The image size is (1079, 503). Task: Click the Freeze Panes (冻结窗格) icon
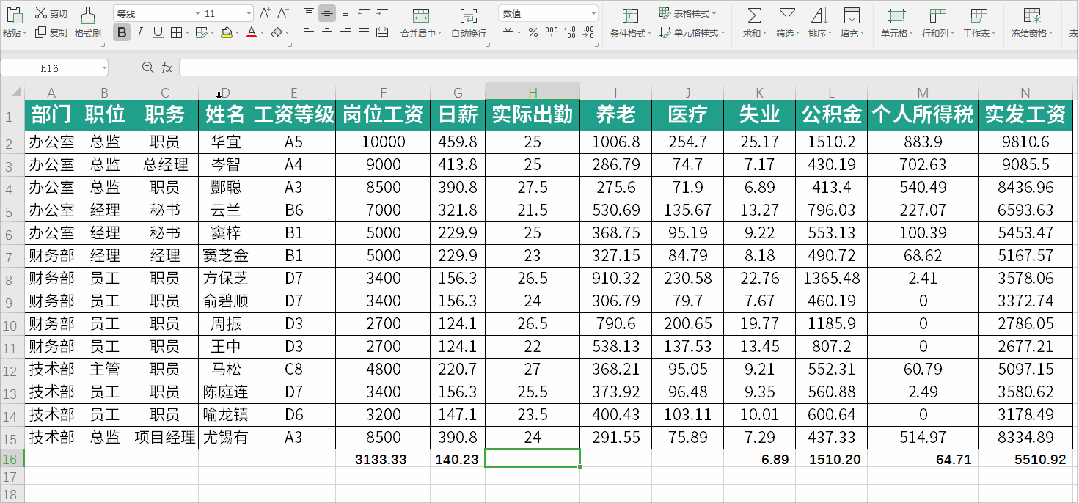click(1032, 14)
